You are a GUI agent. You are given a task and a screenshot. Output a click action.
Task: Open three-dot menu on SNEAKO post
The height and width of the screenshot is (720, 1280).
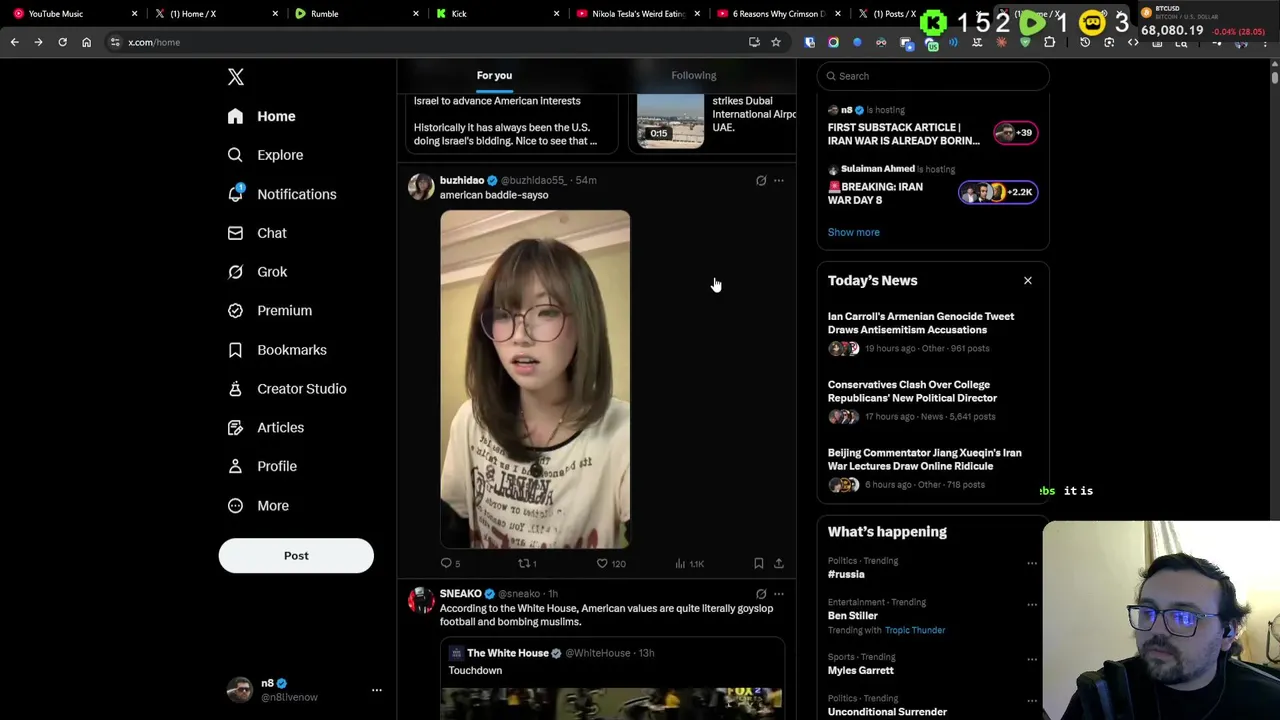[x=779, y=594]
